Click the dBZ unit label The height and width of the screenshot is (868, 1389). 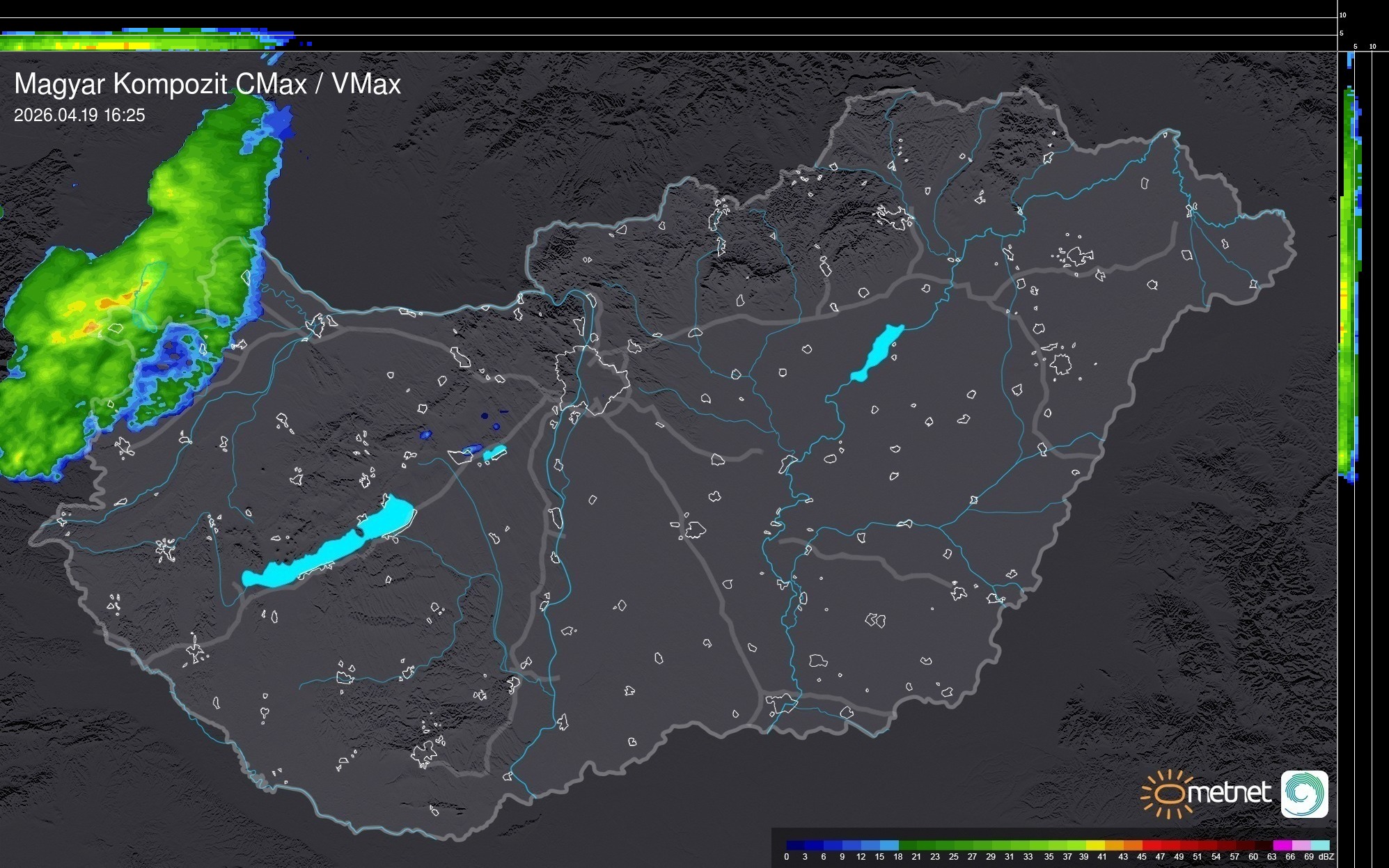(x=1326, y=857)
